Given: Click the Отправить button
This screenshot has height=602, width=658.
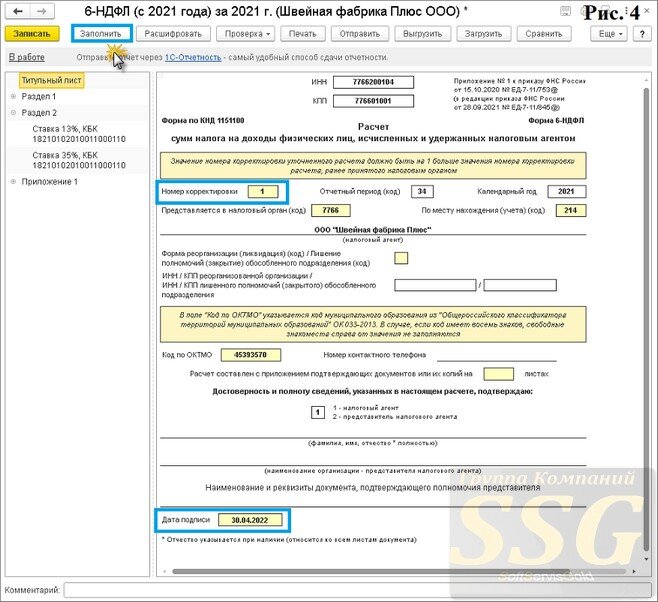Looking at the screenshot, I should (360, 34).
